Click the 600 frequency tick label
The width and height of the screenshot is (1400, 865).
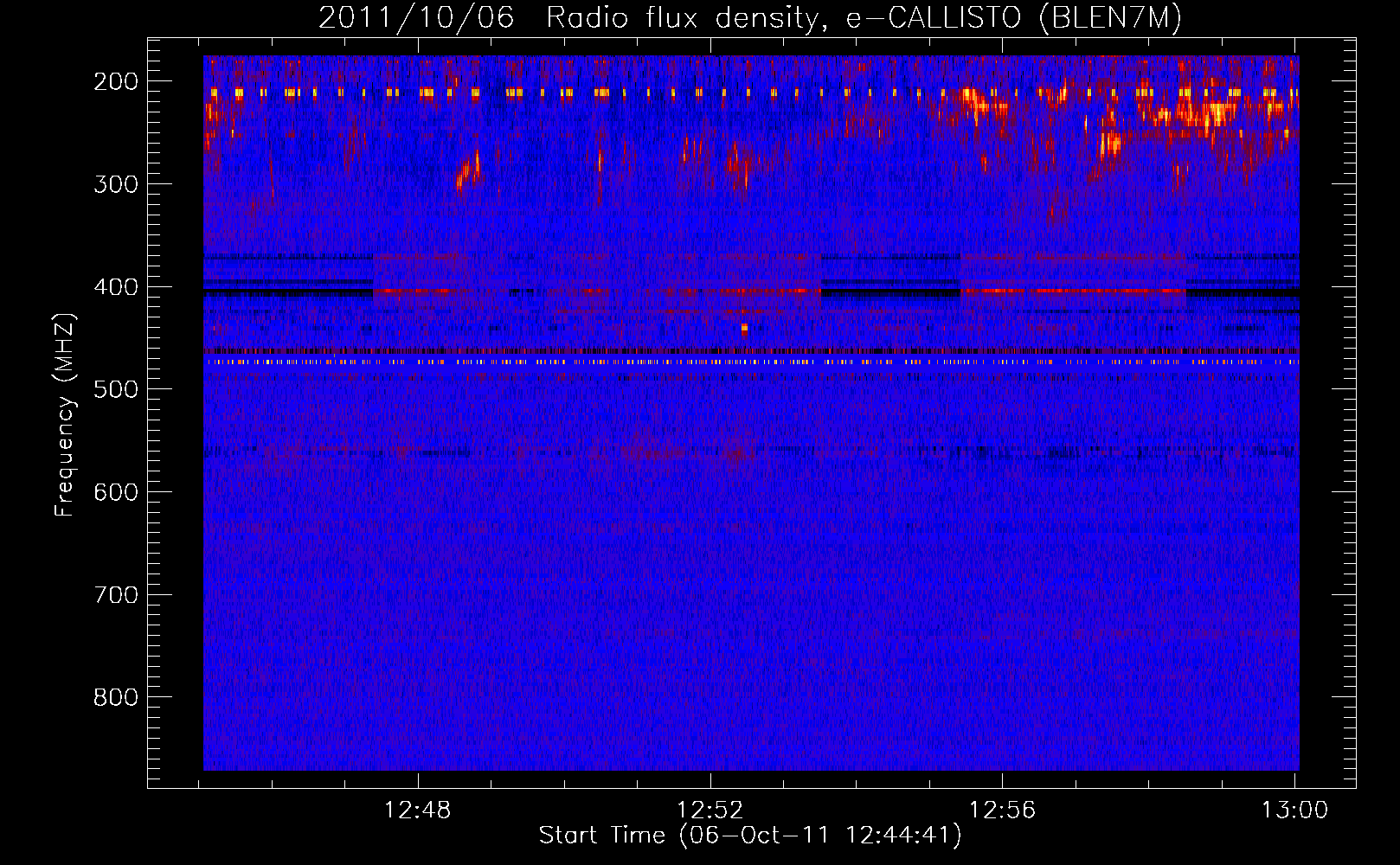pyautogui.click(x=116, y=491)
